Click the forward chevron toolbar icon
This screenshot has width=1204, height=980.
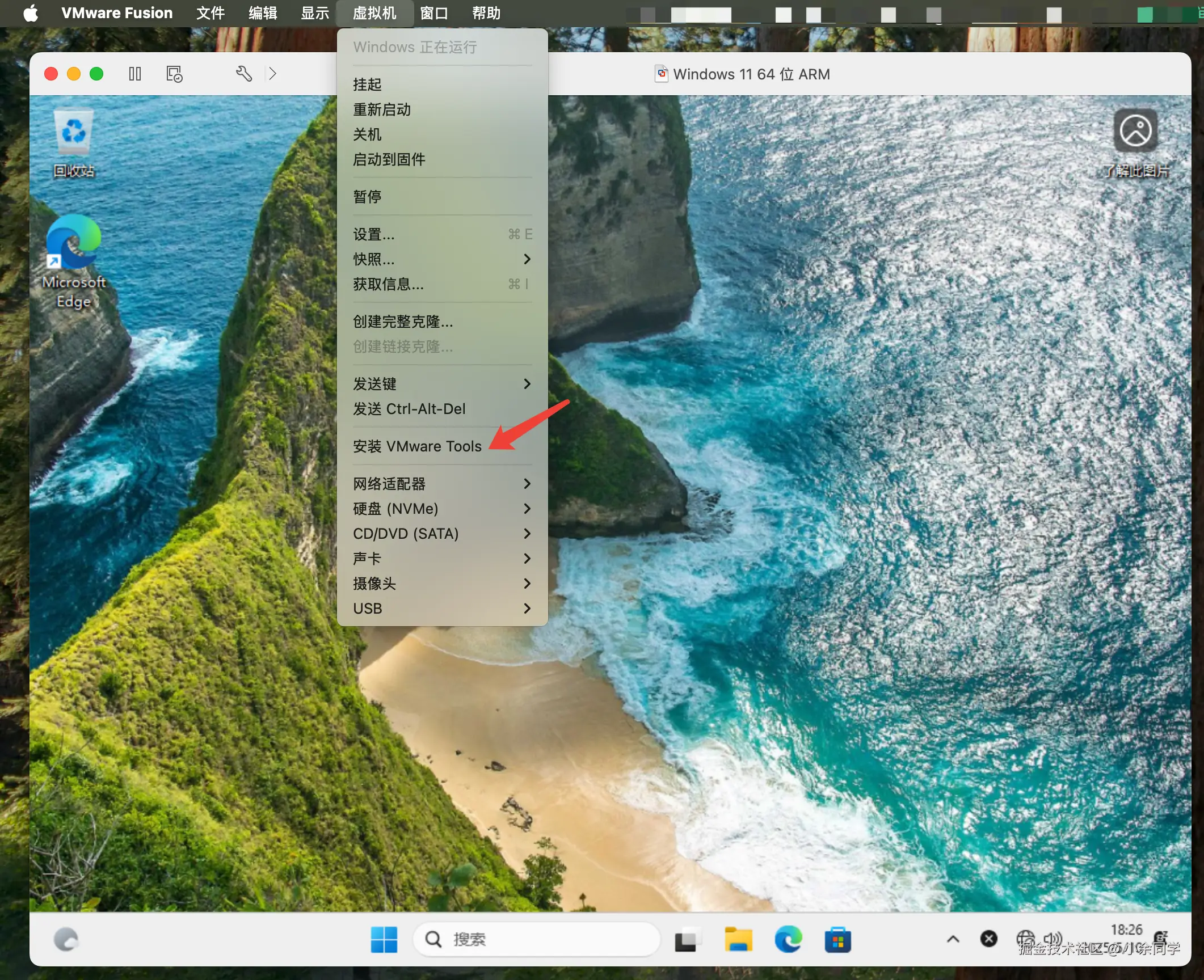point(272,74)
